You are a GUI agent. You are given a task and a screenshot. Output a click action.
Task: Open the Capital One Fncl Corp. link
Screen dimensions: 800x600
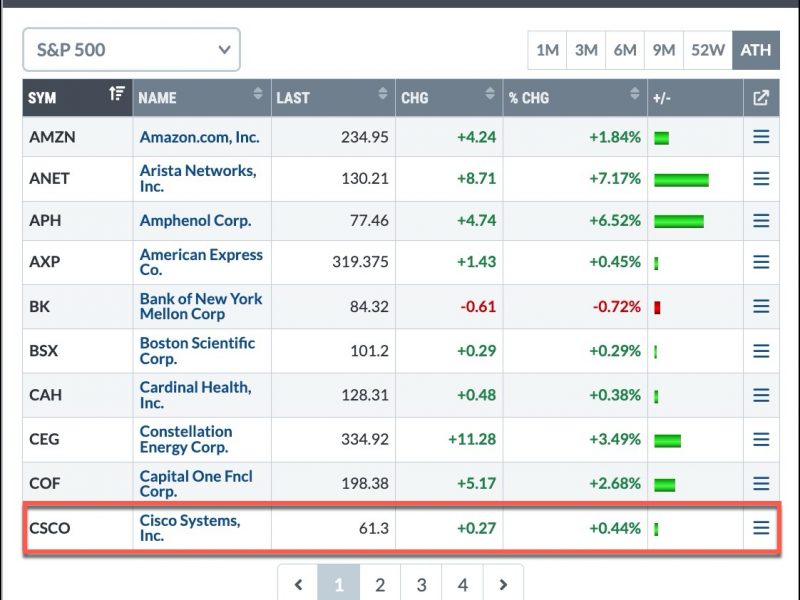click(196, 483)
